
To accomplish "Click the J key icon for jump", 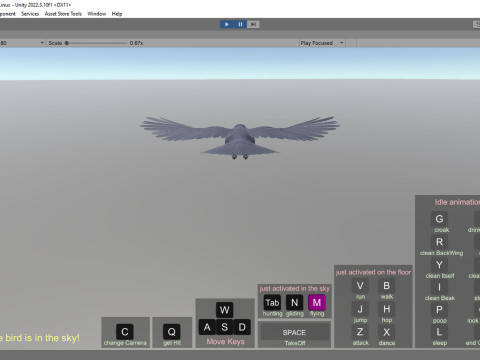I will coord(360,309).
